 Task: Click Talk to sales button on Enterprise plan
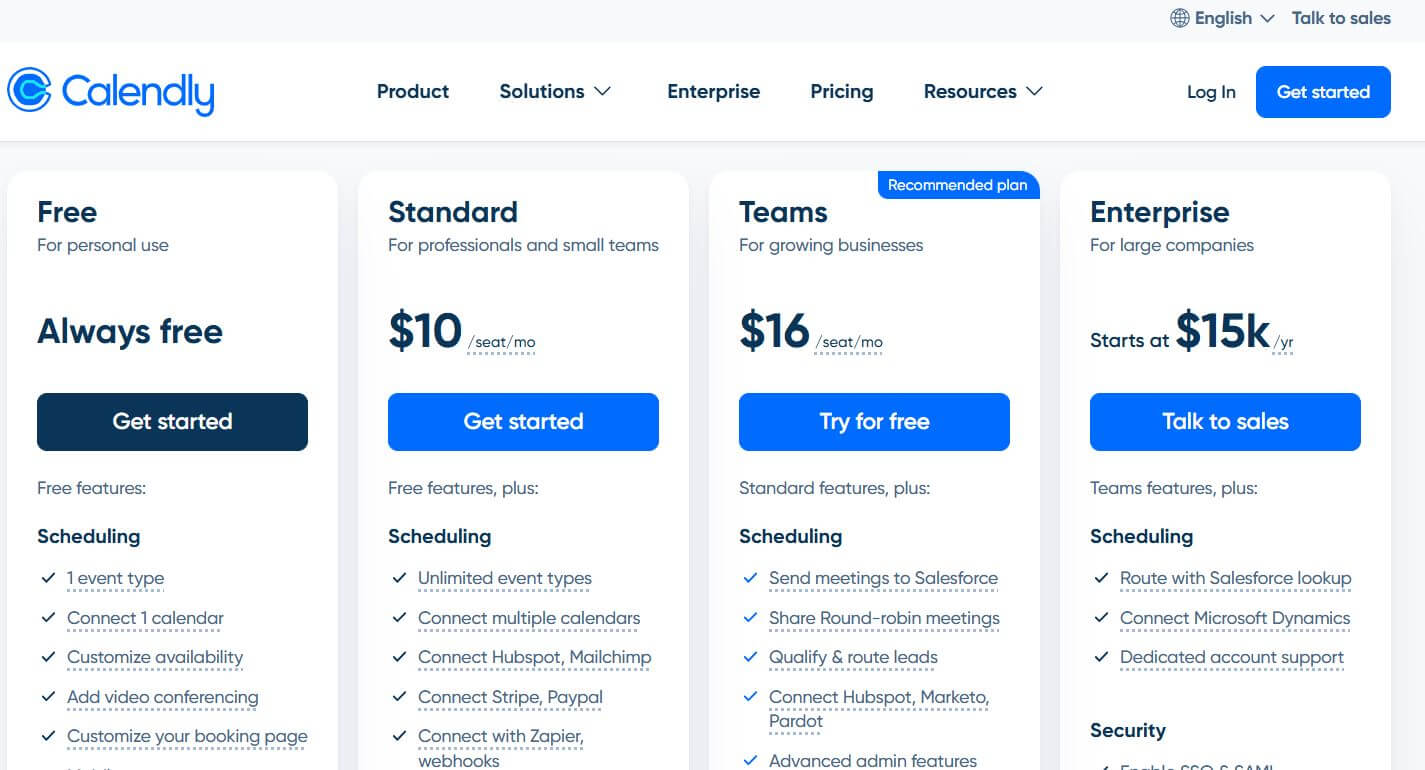[x=1225, y=422]
